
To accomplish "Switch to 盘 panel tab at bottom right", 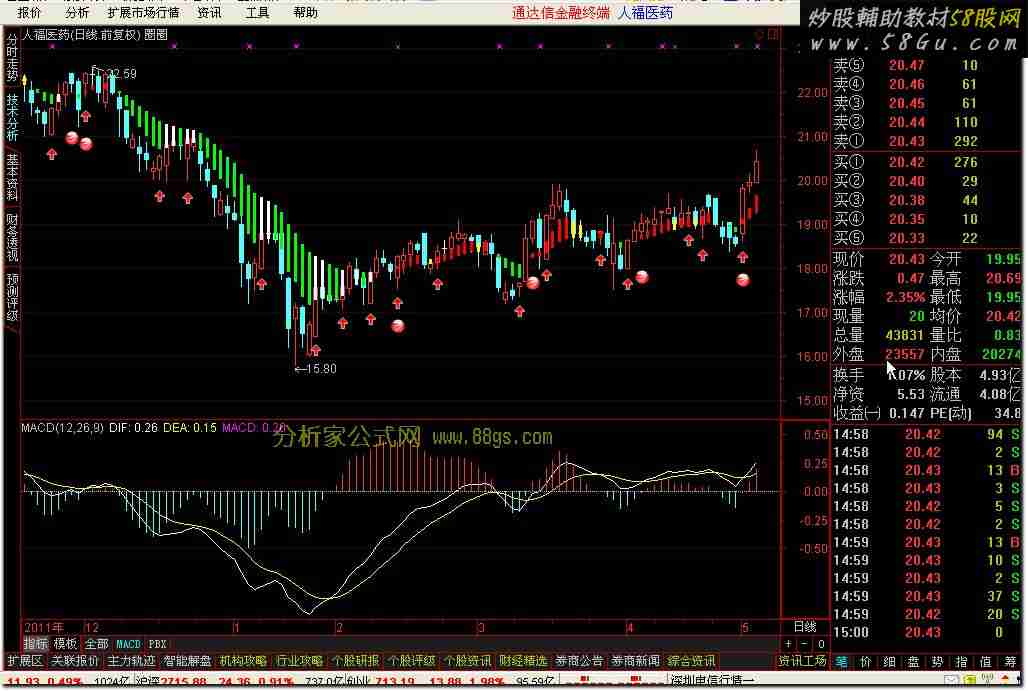I will pos(913,661).
